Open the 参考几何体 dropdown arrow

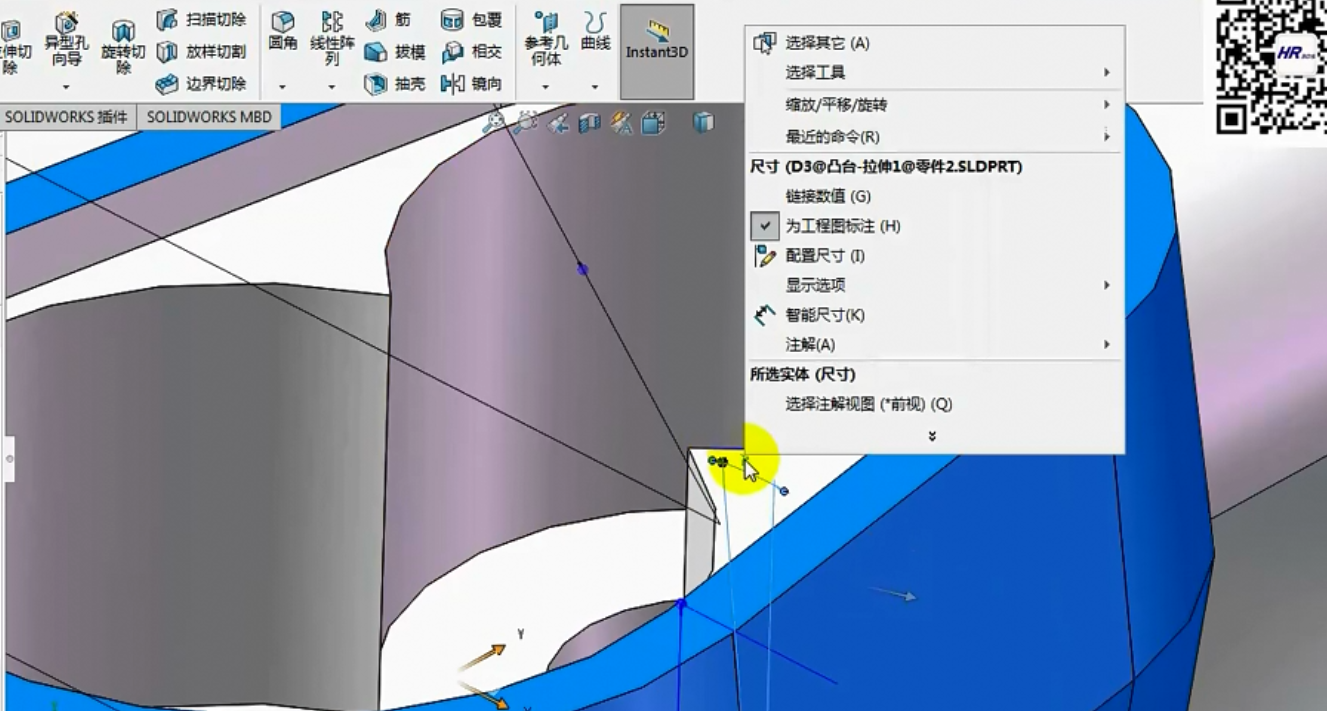[545, 88]
